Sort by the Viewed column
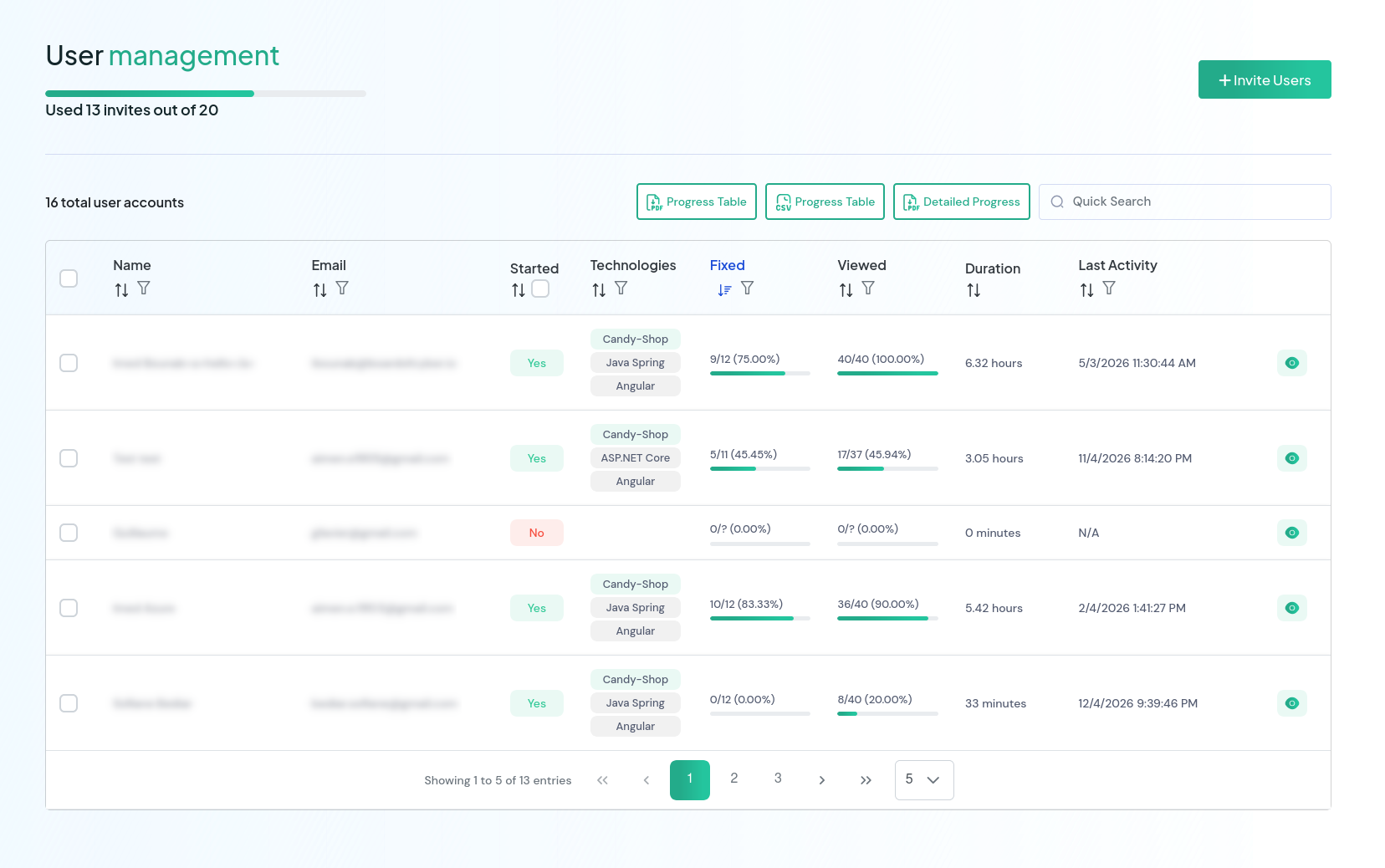The height and width of the screenshot is (868, 1385). pos(846,289)
